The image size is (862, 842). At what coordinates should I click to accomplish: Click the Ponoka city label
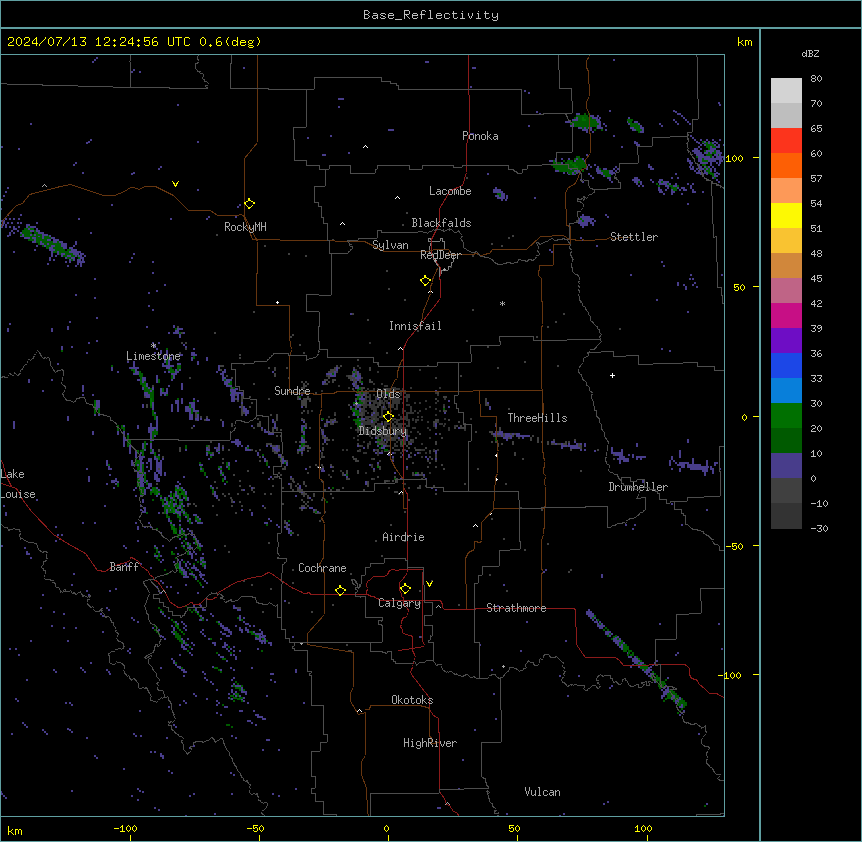click(480, 136)
